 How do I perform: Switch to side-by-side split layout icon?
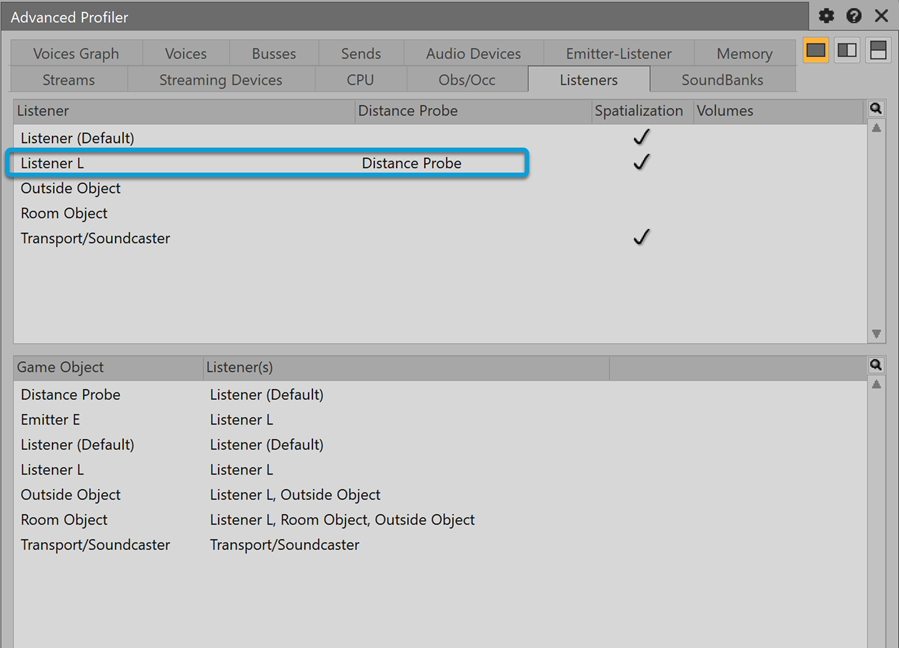tap(847, 51)
